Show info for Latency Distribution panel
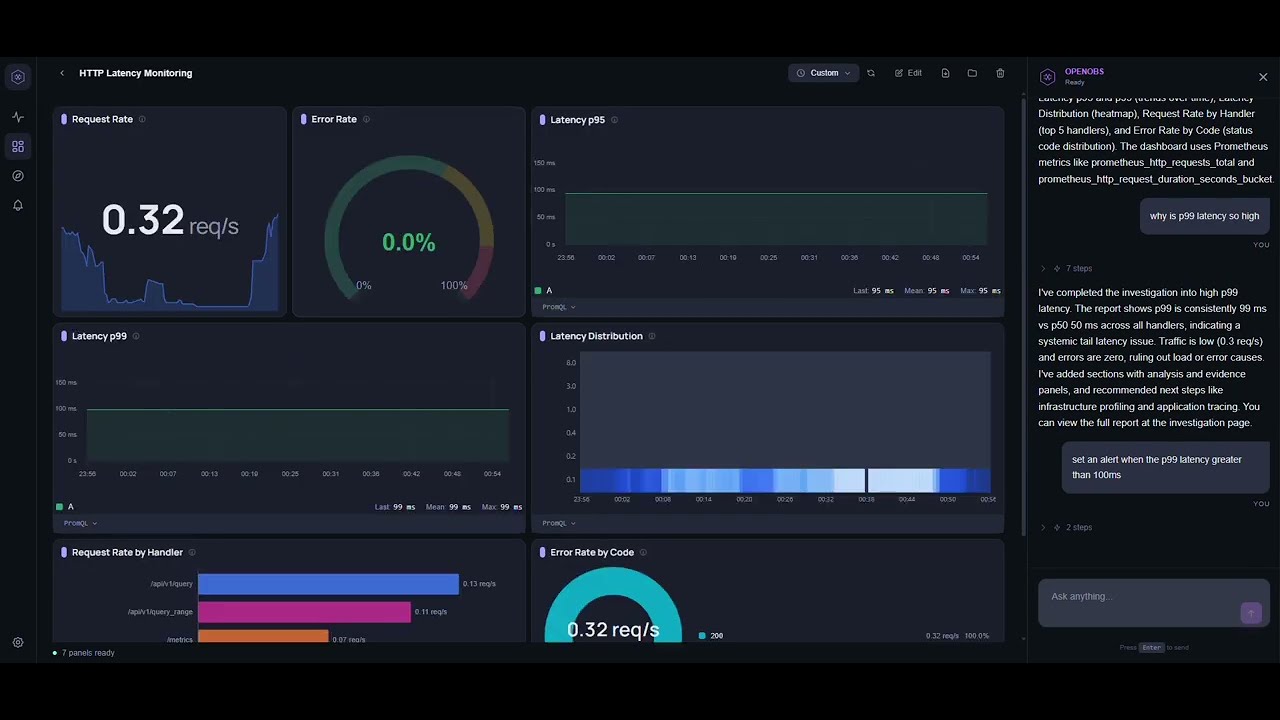 point(652,336)
